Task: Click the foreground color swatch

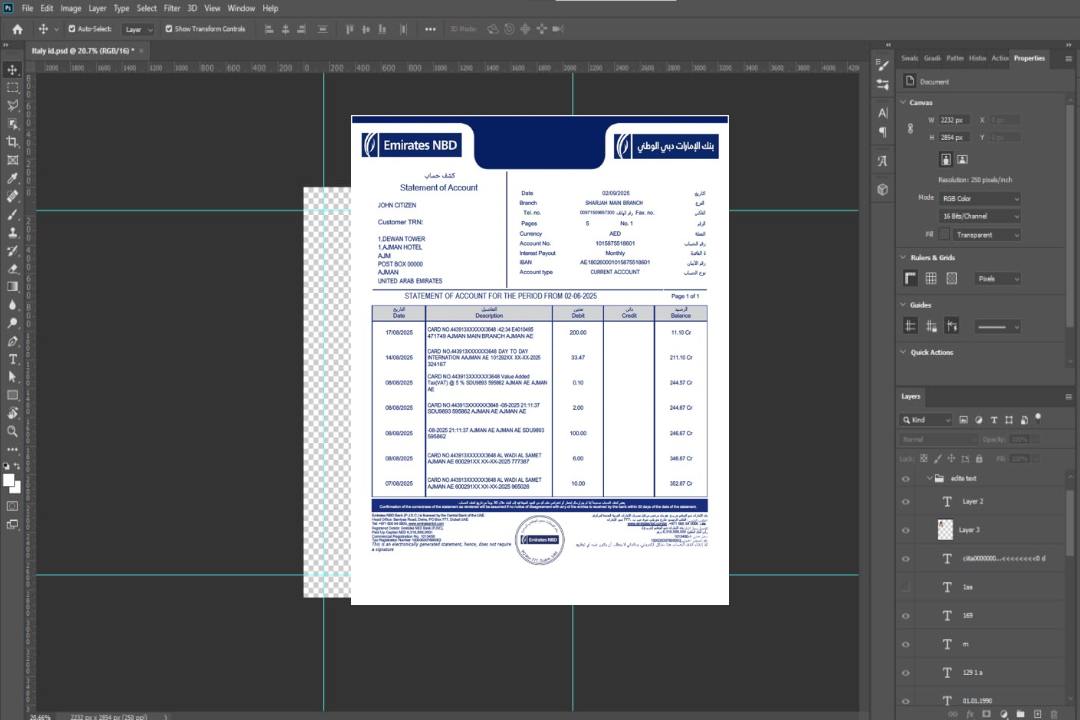Action: [8, 481]
